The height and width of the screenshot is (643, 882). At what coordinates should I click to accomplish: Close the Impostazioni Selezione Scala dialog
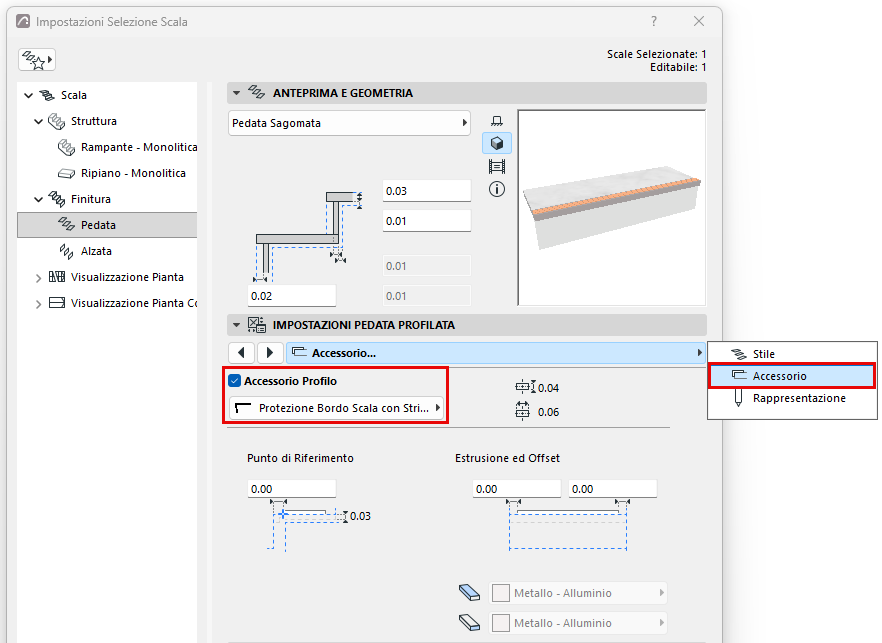(699, 21)
